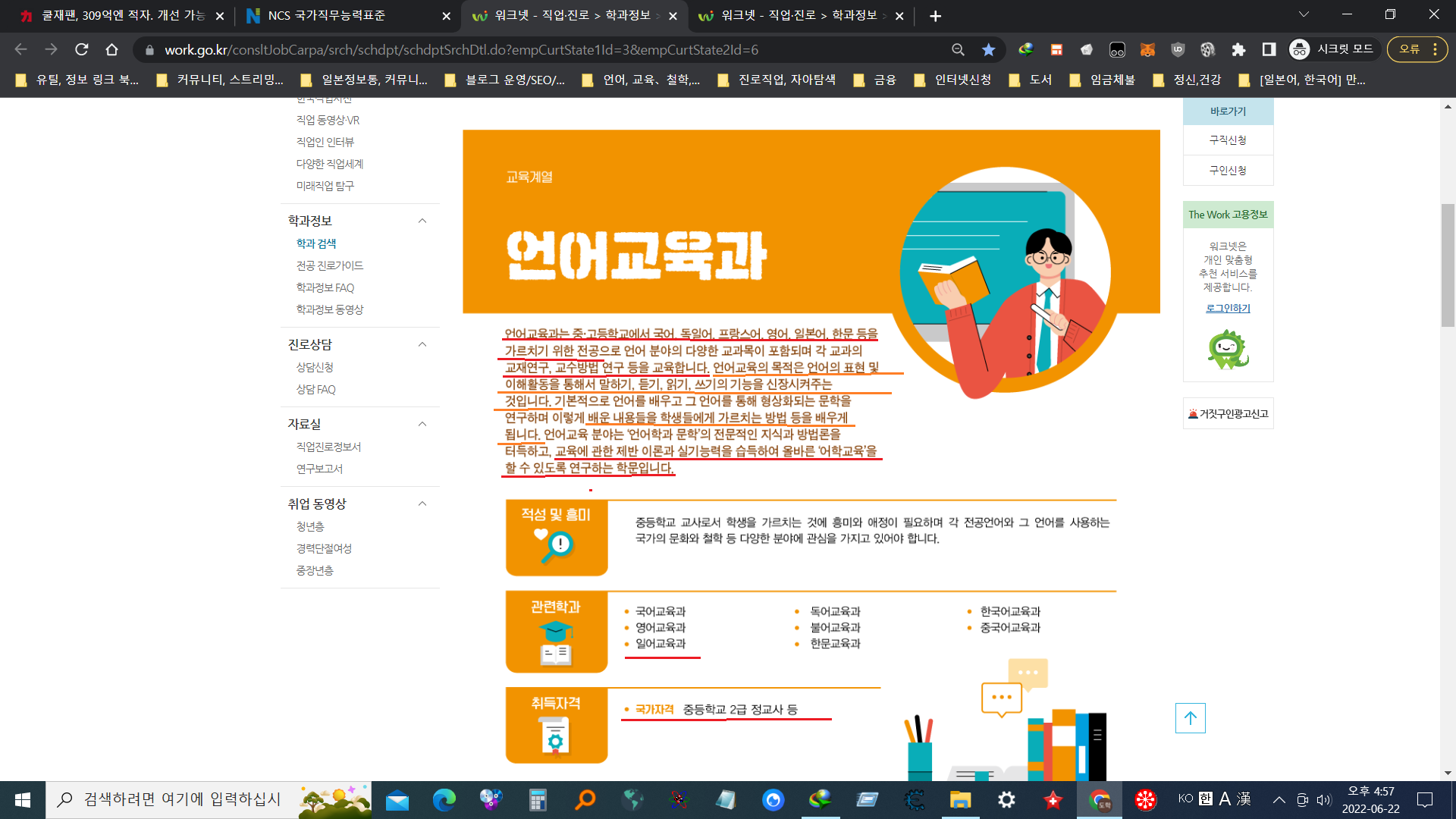Click the bookmark star in address bar
This screenshot has height=819, width=1456.
point(988,50)
